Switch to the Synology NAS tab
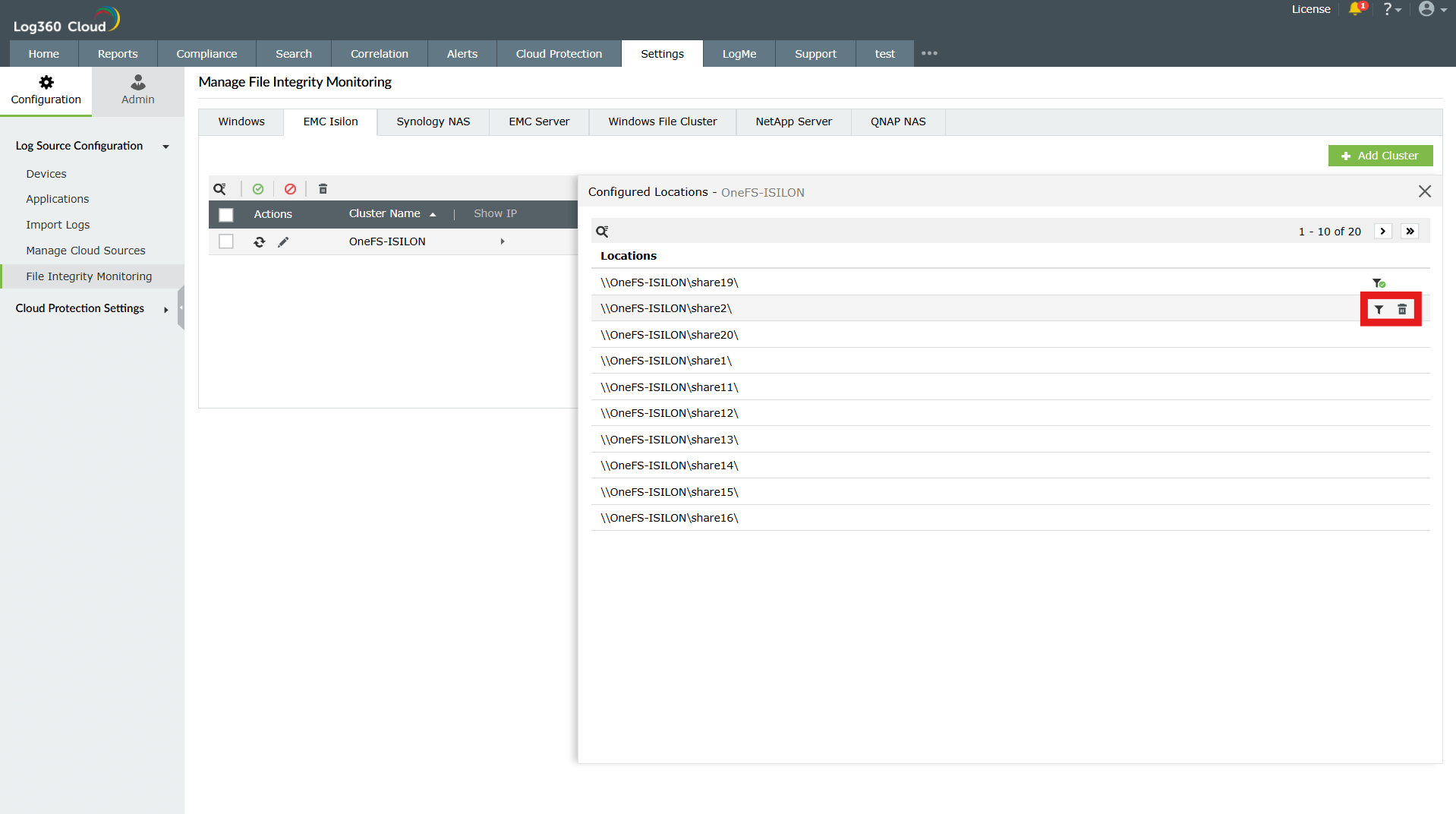Viewport: 1456px width, 814px height. tap(432, 121)
